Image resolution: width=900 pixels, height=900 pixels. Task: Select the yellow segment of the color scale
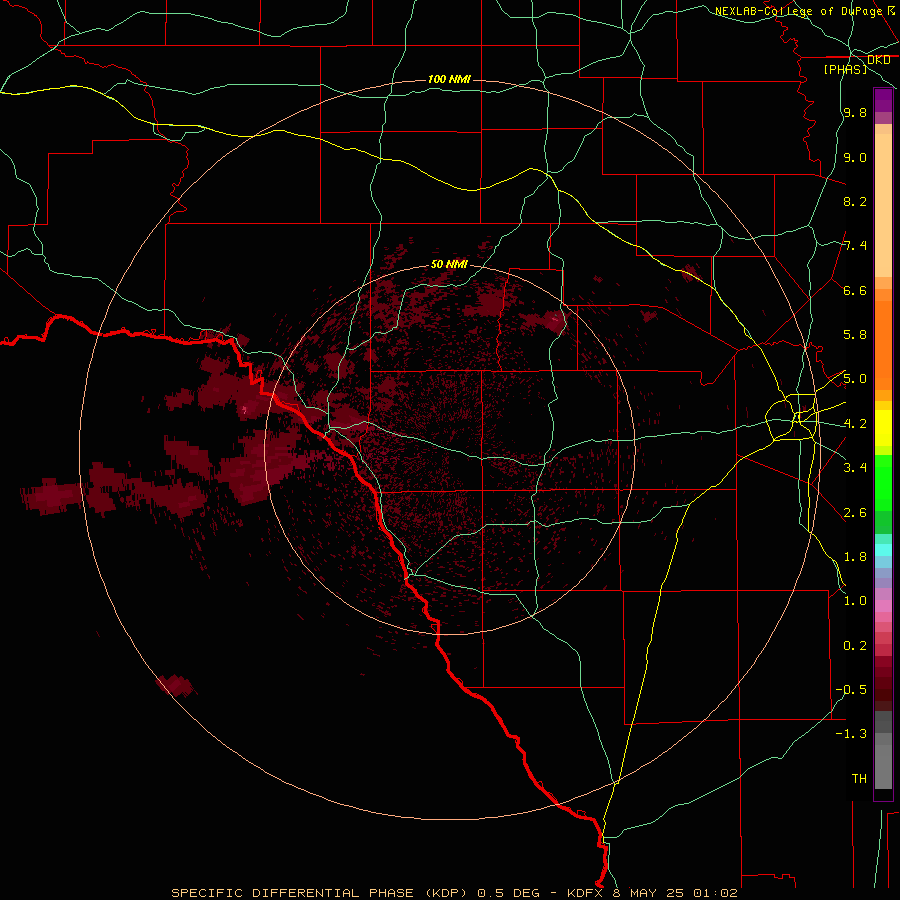(883, 428)
